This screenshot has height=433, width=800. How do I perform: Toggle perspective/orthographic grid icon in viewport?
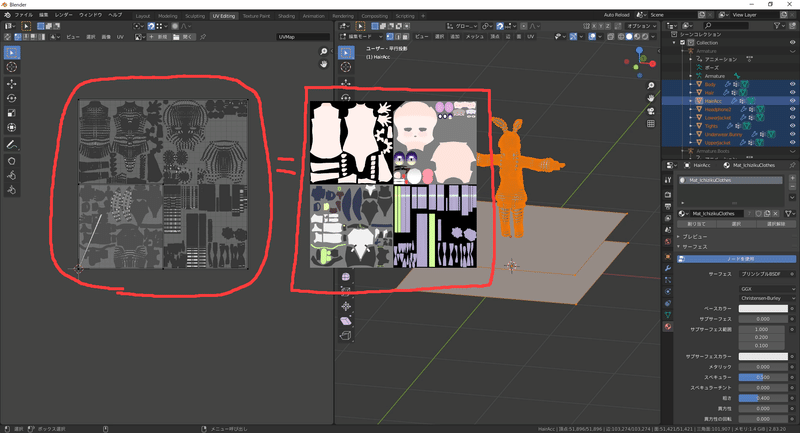point(651,123)
